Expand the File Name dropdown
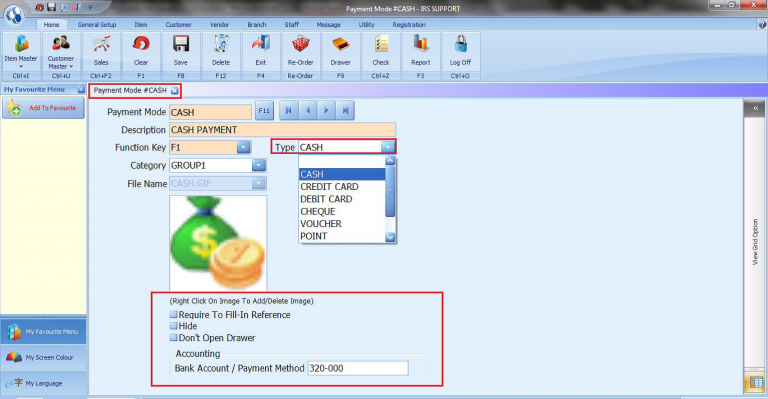This screenshot has width=768, height=399. coord(259,184)
